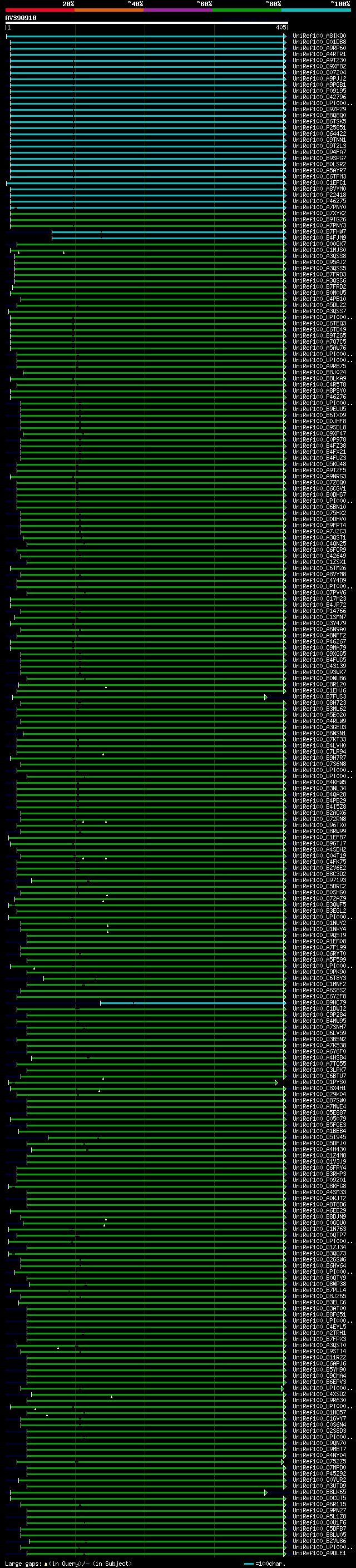Open hit UniRef100_P09201
356x1568 pixels.
[x=319, y=1180]
